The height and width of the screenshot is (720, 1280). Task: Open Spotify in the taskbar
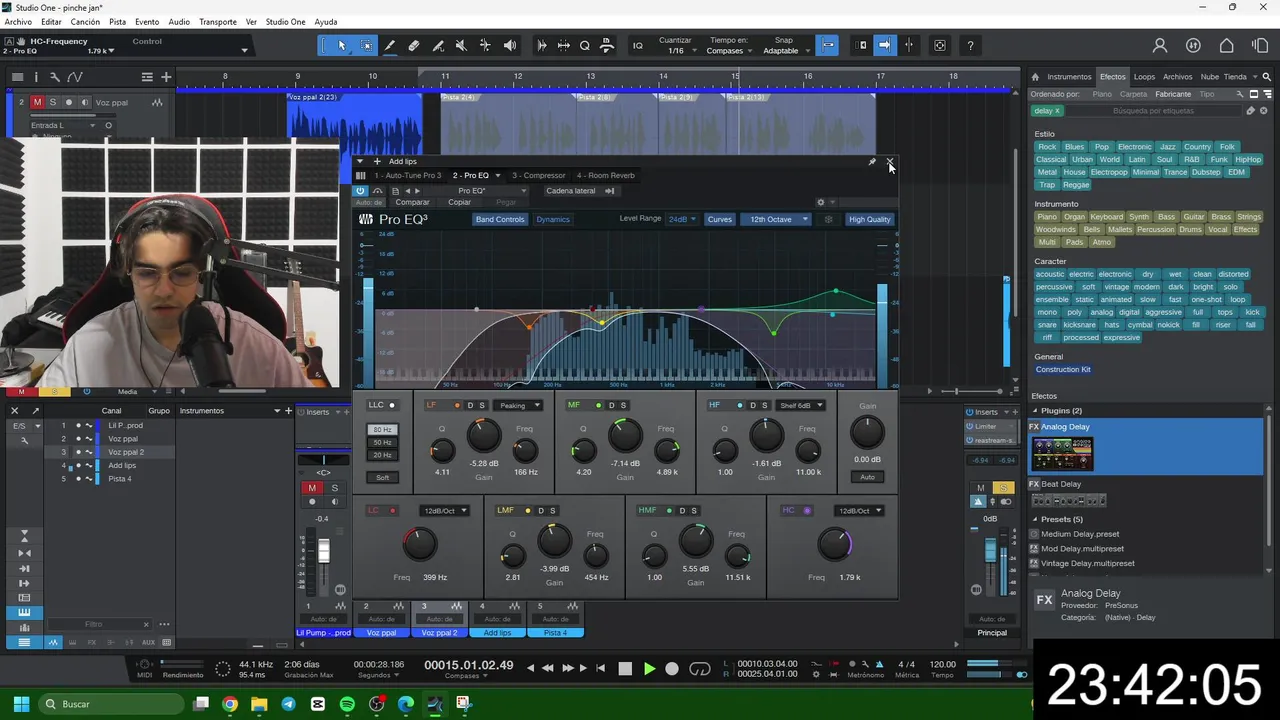pyautogui.click(x=347, y=704)
